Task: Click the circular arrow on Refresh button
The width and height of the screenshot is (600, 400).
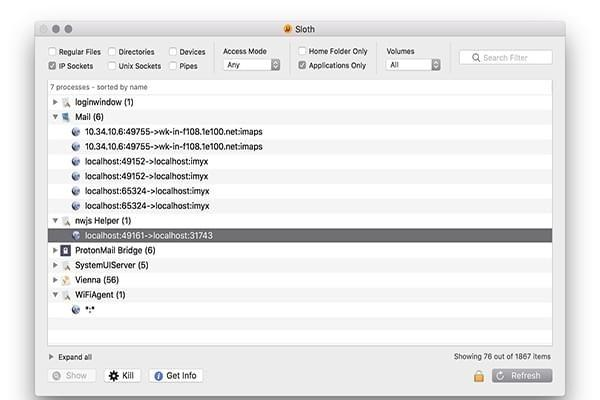Action: (x=500, y=376)
